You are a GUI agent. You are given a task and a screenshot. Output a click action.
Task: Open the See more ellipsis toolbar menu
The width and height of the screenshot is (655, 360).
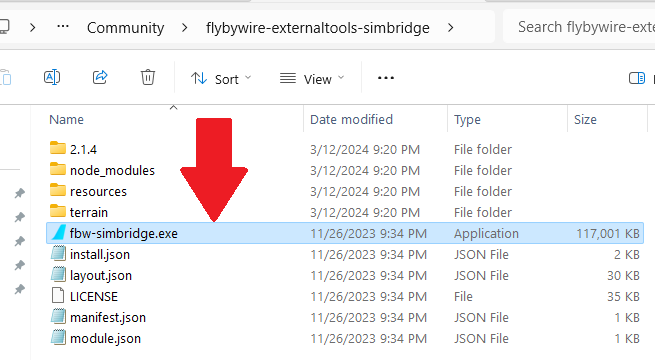click(386, 78)
